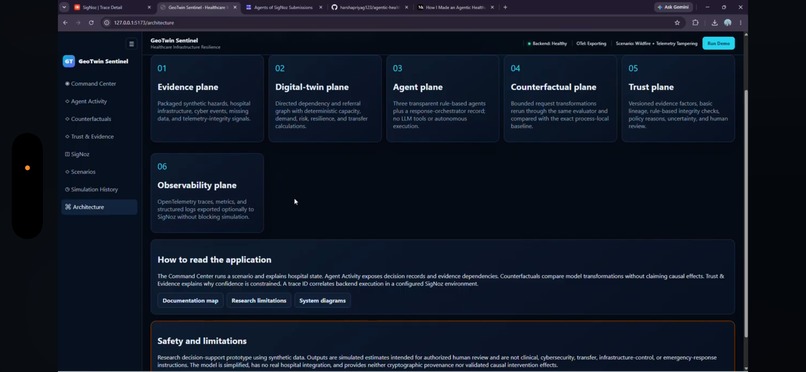The height and width of the screenshot is (372, 806).
Task: Switch to Agents of SigNoz Submissions tab
Action: click(x=283, y=7)
